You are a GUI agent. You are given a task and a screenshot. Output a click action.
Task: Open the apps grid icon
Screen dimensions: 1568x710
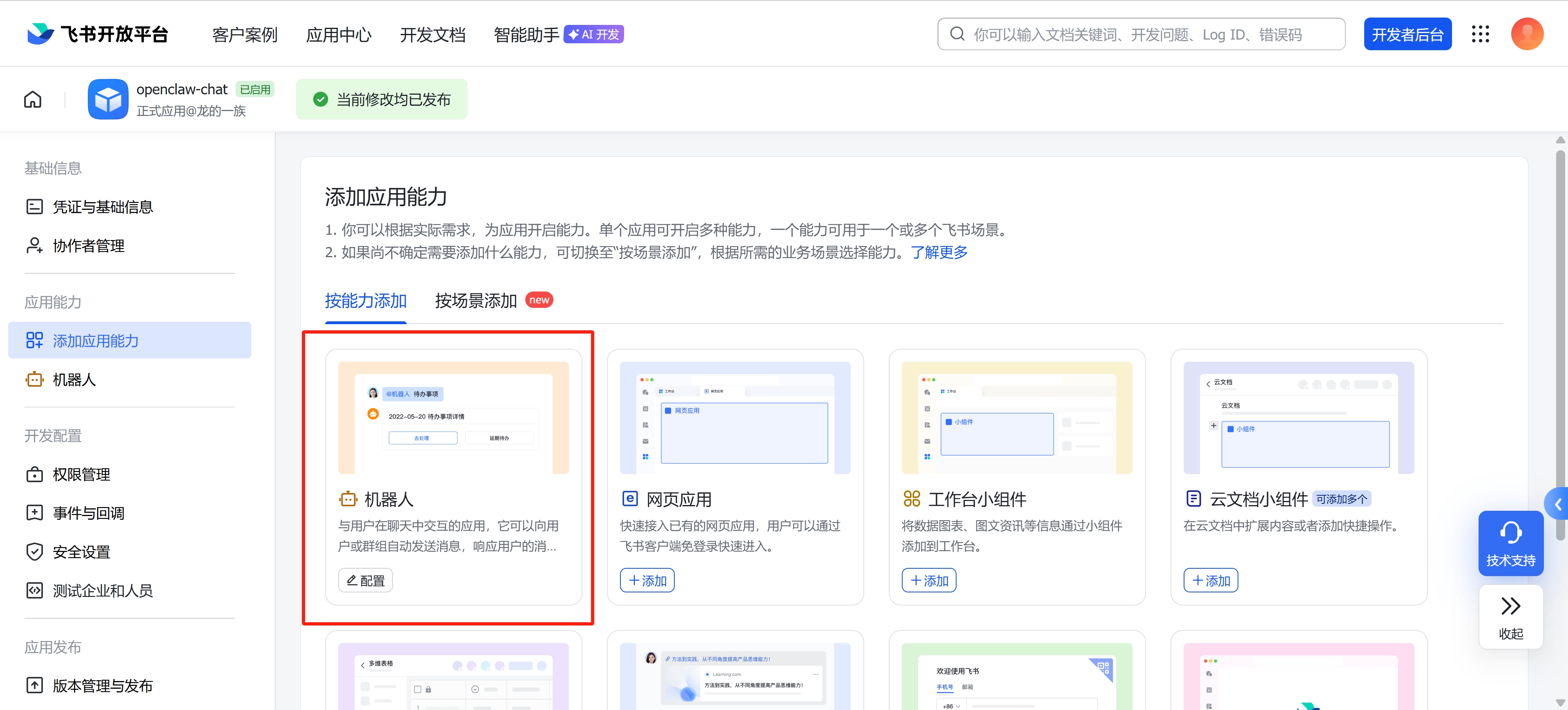[1480, 34]
